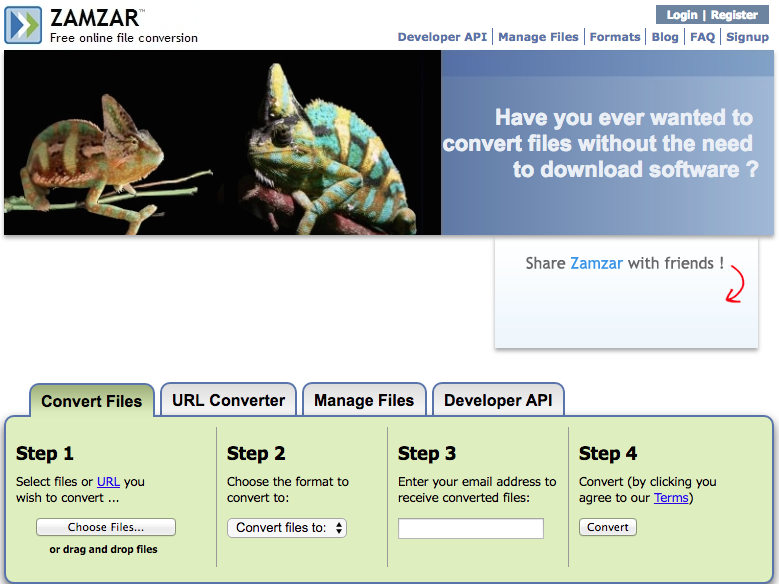
Task: Open the FAQ link
Action: tap(702, 37)
